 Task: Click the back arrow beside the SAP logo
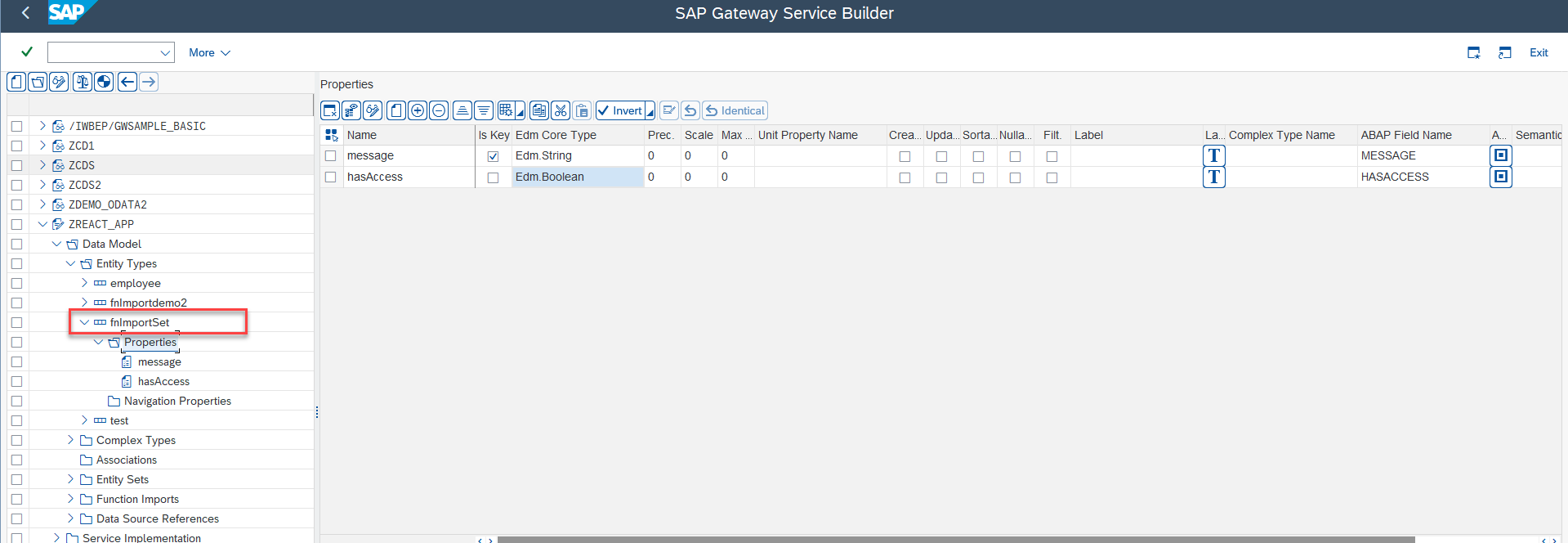25,12
